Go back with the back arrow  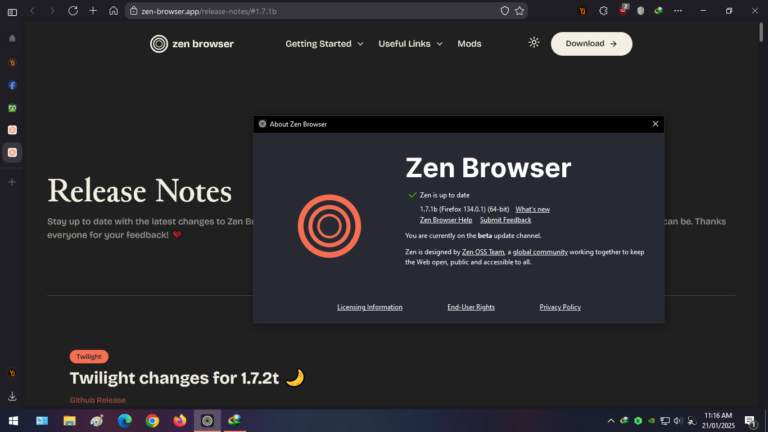[x=32, y=11]
